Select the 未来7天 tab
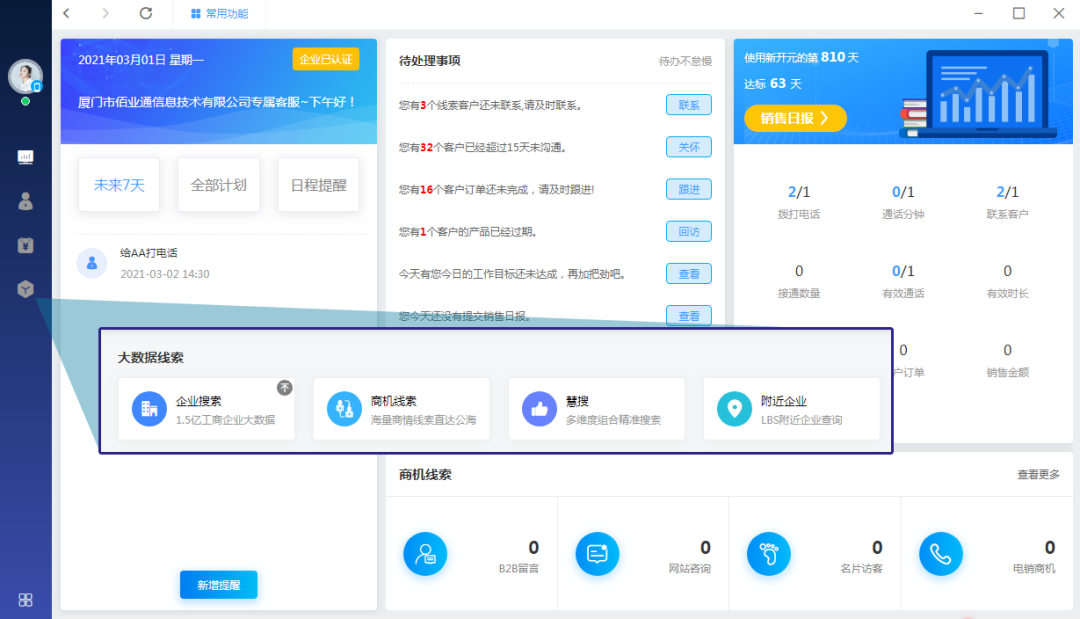The height and width of the screenshot is (619, 1080). (119, 185)
